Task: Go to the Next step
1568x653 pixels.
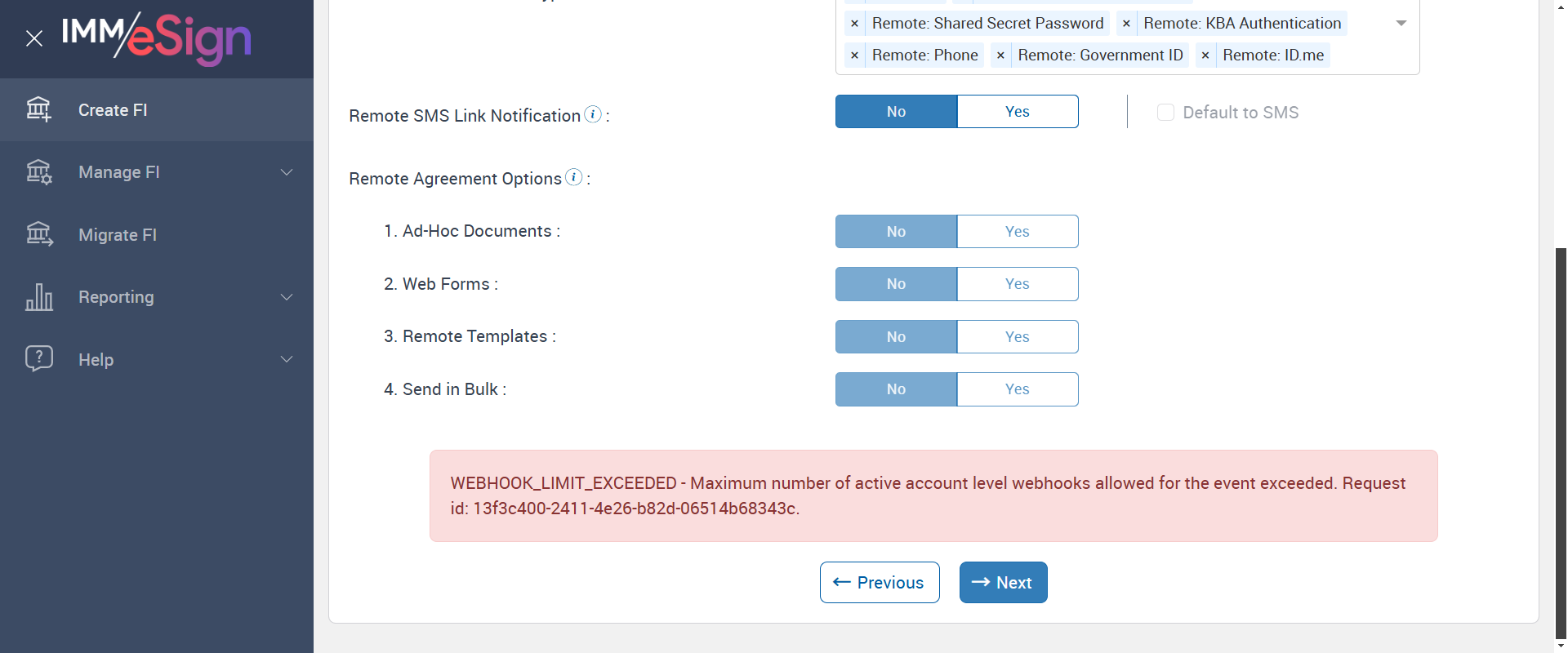Action: point(1003,582)
